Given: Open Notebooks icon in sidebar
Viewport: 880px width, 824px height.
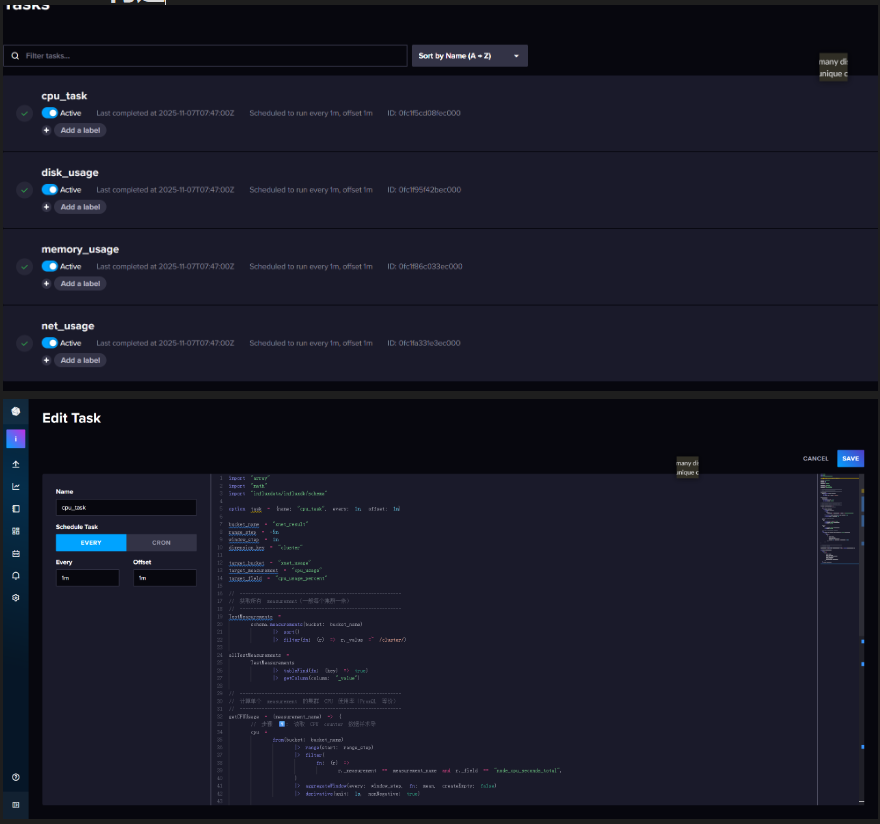Looking at the screenshot, I should (16, 509).
